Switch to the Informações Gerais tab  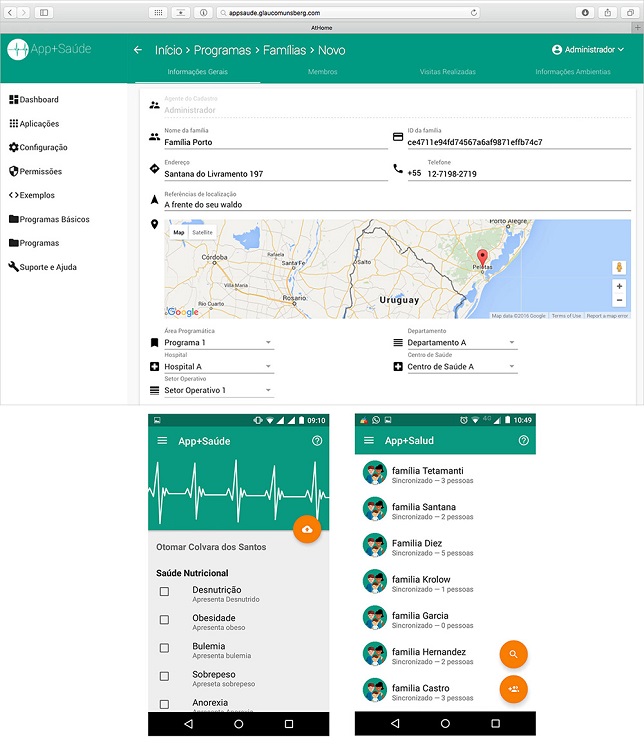[x=198, y=72]
